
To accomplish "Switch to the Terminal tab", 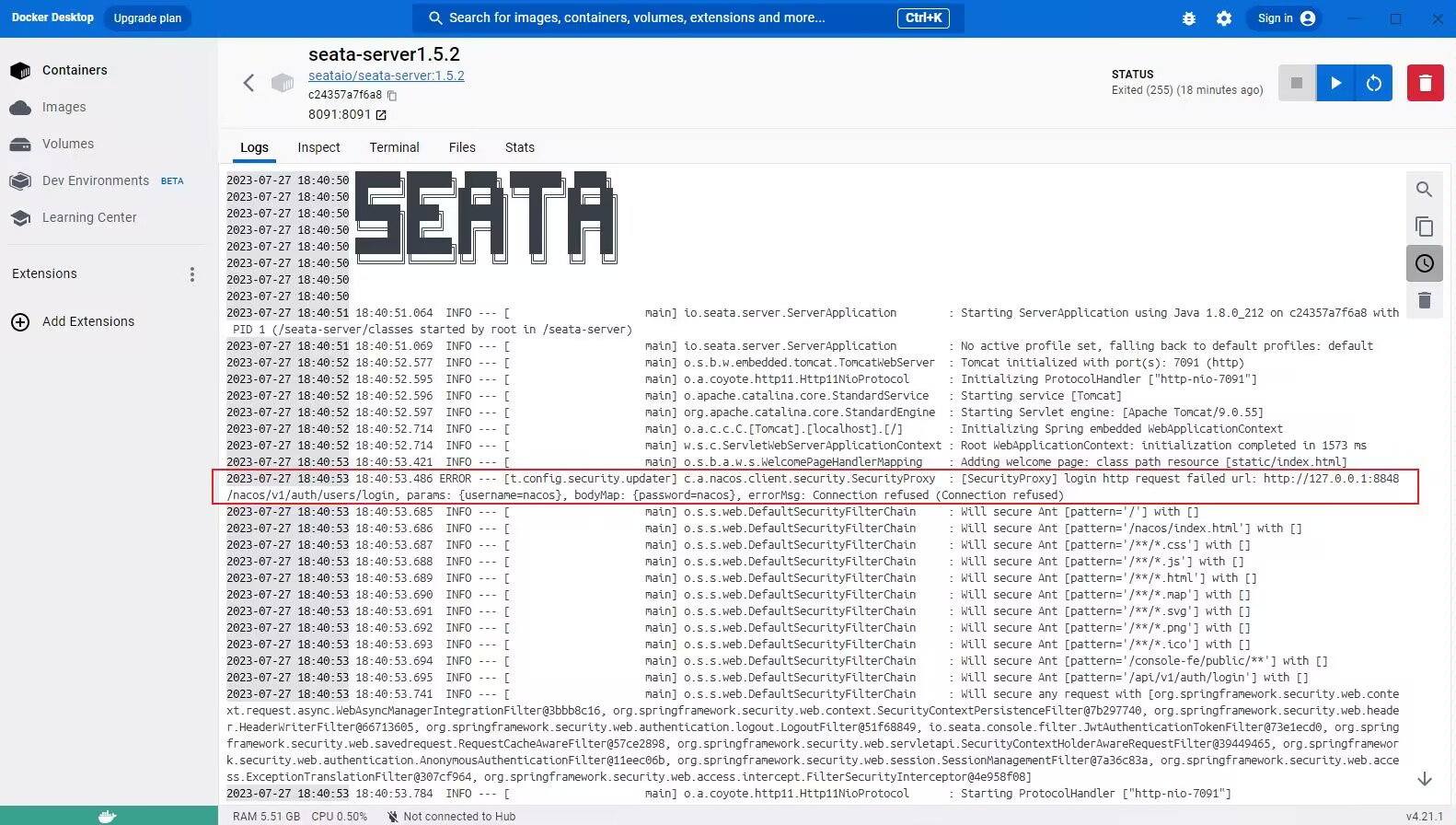I will click(x=394, y=147).
